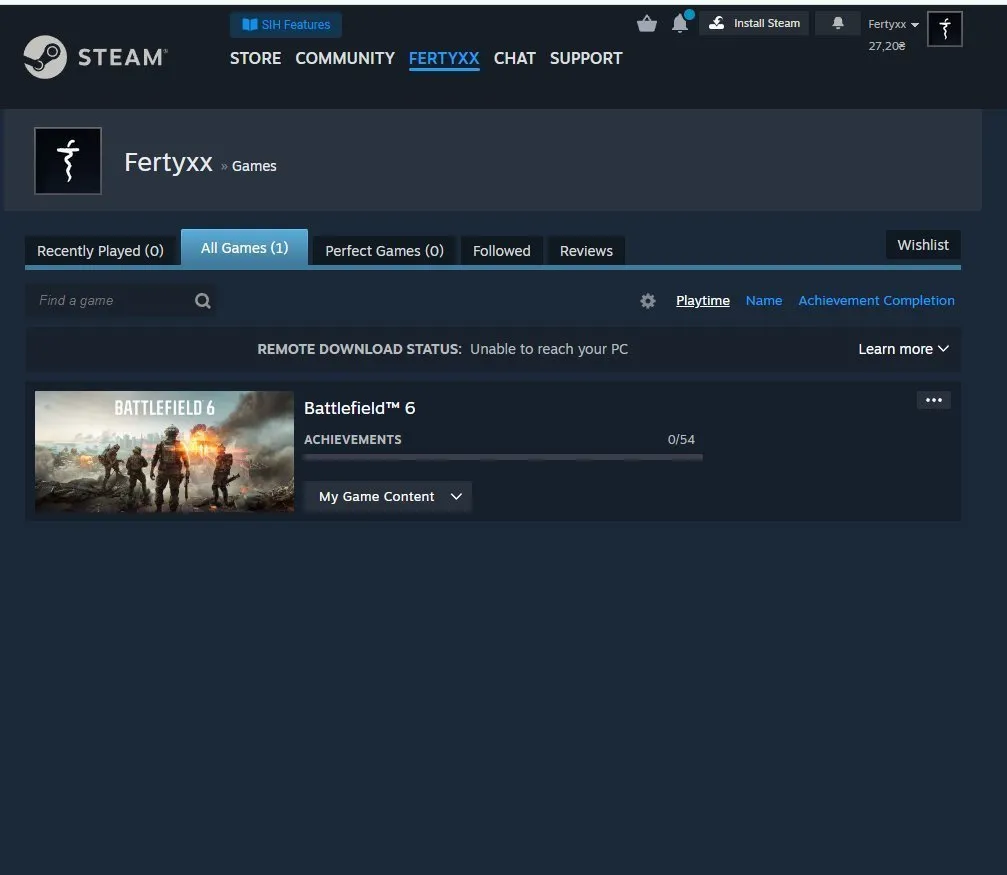Switch to the Recently Played tab
The height and width of the screenshot is (875, 1007).
click(x=100, y=251)
